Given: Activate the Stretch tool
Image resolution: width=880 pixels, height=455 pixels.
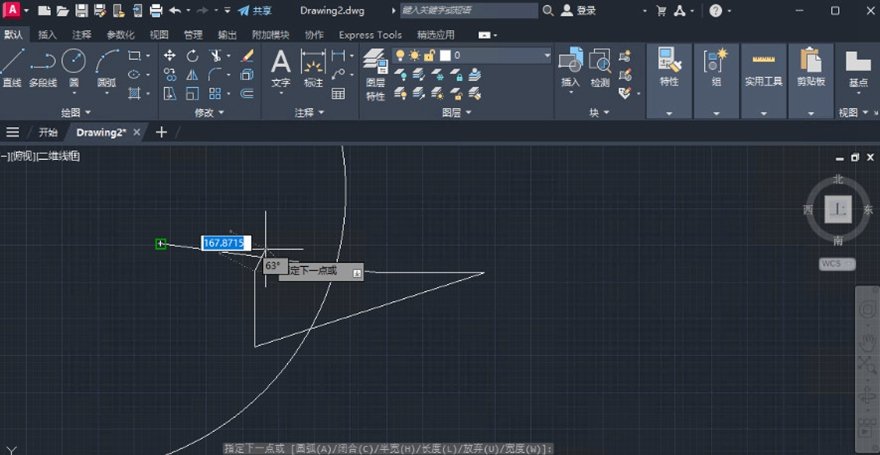Looking at the screenshot, I should (x=169, y=93).
